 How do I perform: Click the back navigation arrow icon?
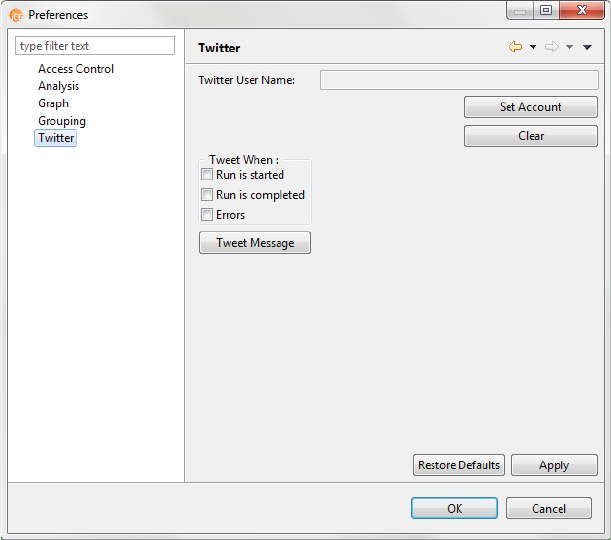coord(516,47)
